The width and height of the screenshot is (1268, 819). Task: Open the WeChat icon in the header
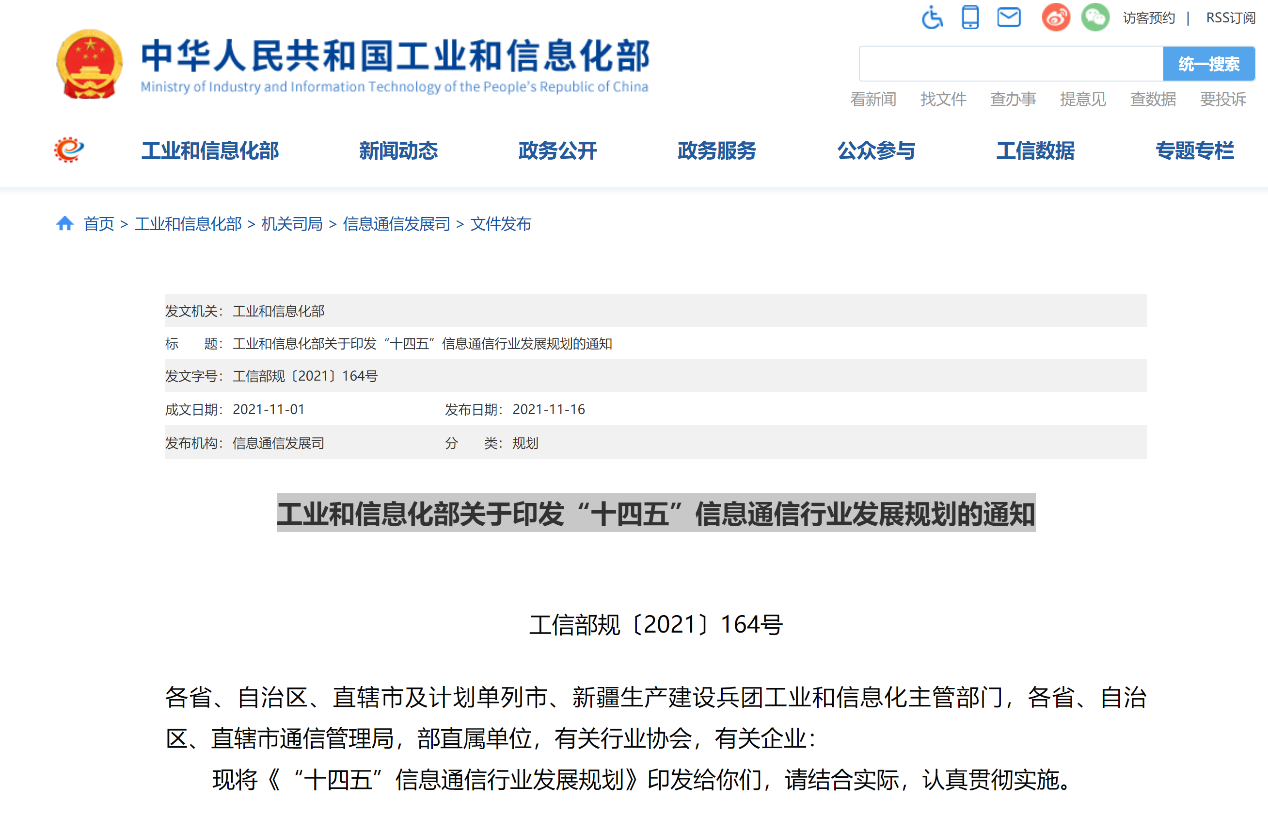coord(1095,17)
